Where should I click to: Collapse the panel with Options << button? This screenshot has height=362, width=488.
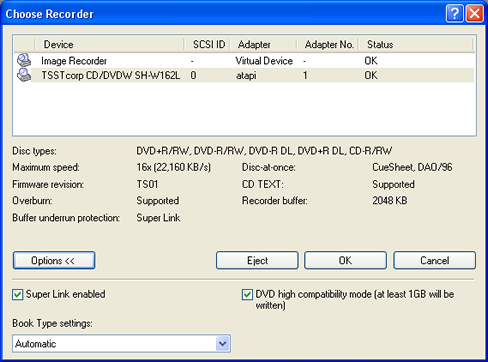54,260
